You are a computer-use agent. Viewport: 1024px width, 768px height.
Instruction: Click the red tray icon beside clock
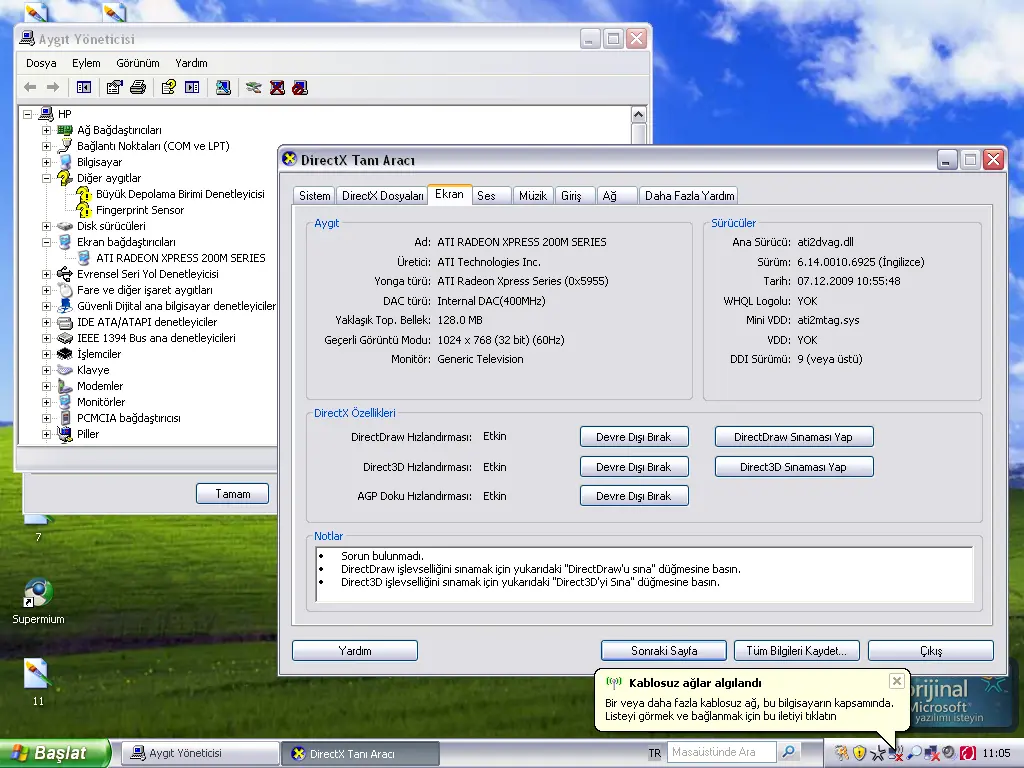point(968,753)
